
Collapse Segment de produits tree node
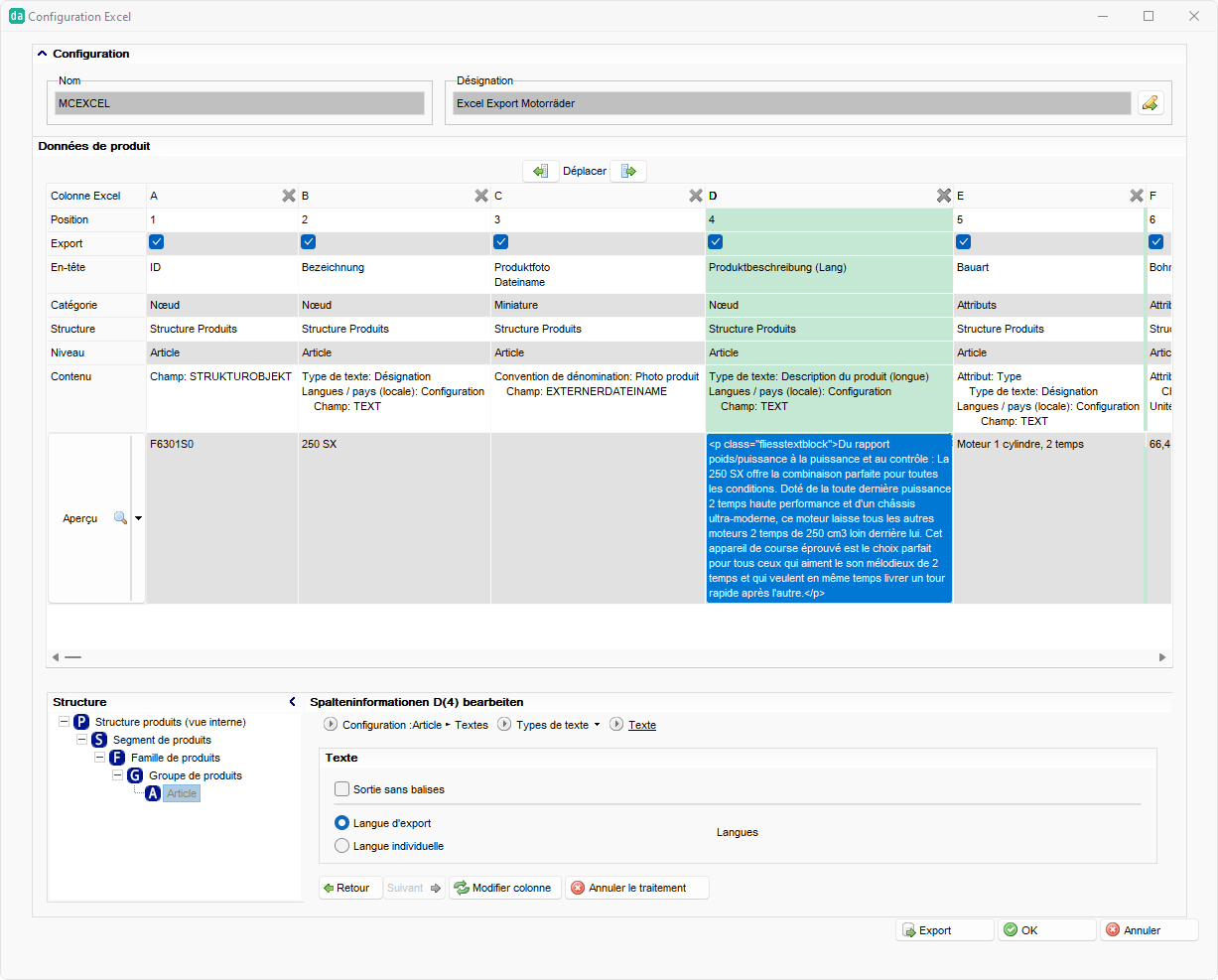tap(81, 740)
